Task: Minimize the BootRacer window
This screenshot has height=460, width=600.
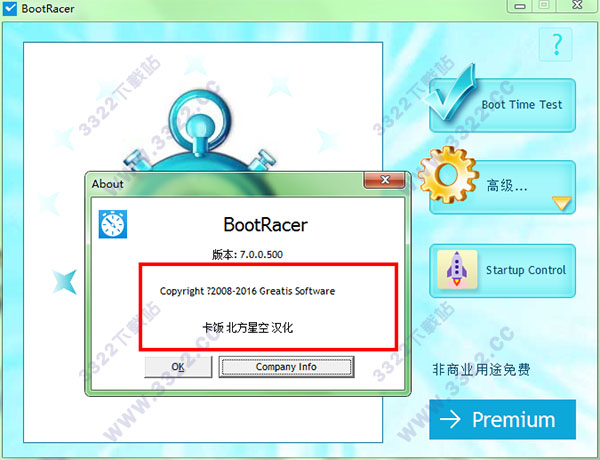Action: click(x=520, y=6)
